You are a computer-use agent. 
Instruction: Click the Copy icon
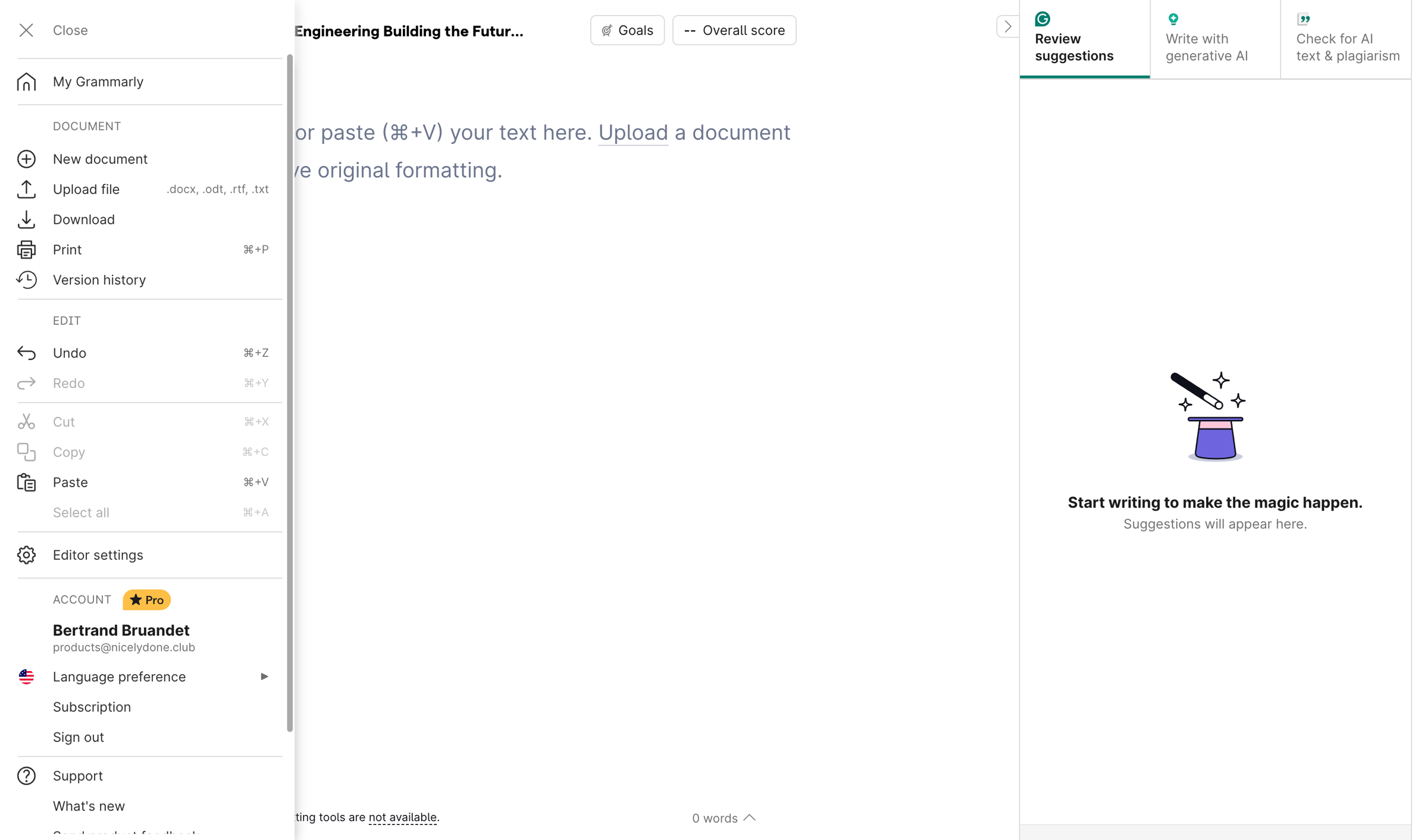[x=26, y=452]
